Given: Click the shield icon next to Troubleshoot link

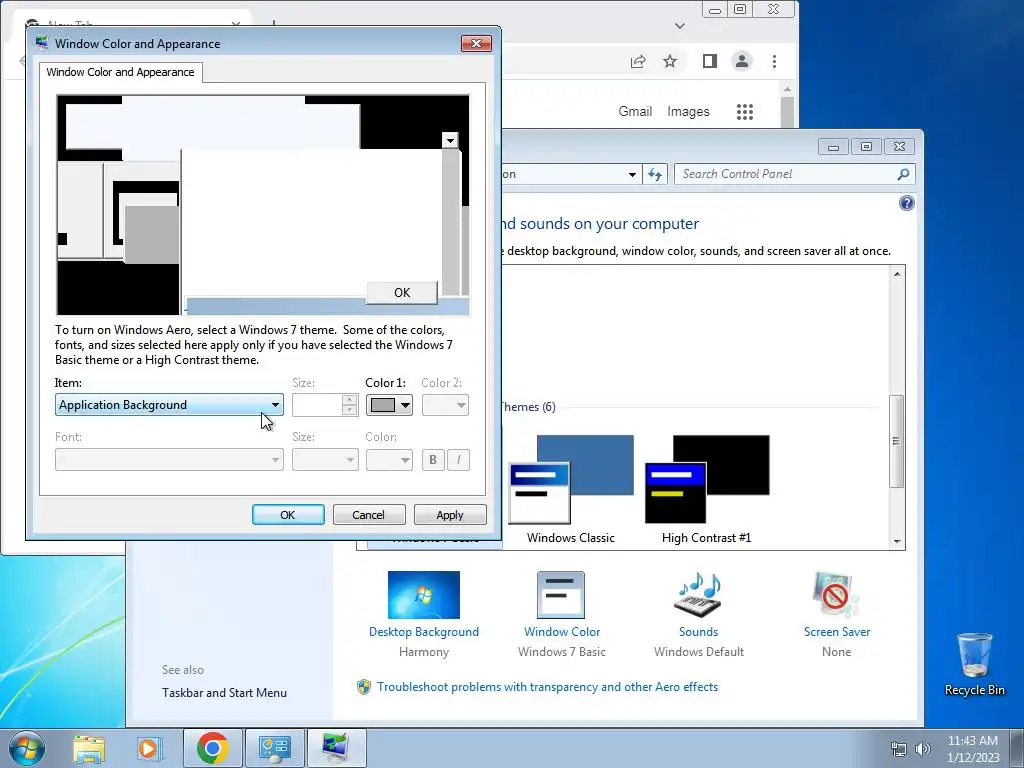Looking at the screenshot, I should click(364, 687).
